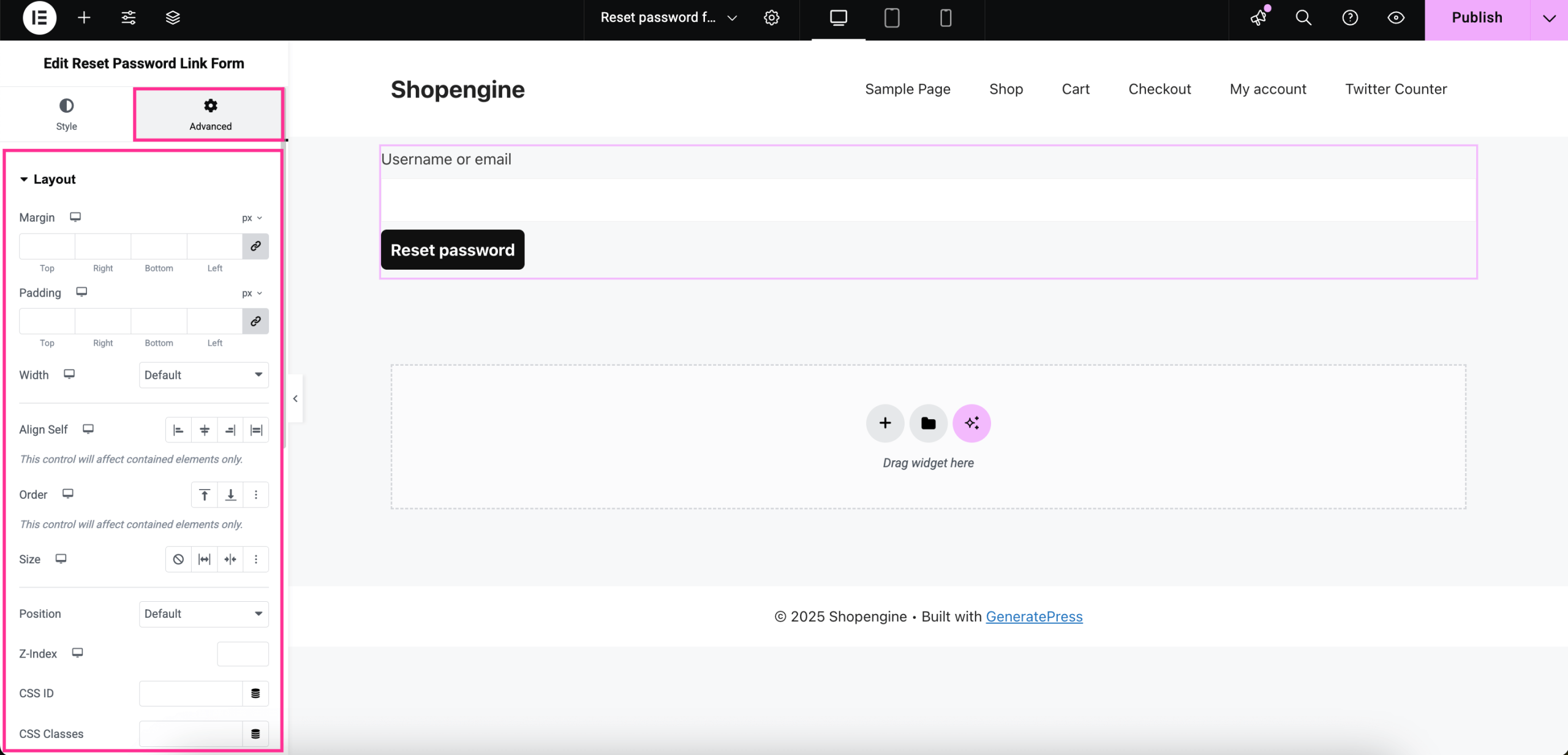Set Align Self to stretch
Image resolution: width=1568 pixels, height=755 pixels.
(x=256, y=430)
